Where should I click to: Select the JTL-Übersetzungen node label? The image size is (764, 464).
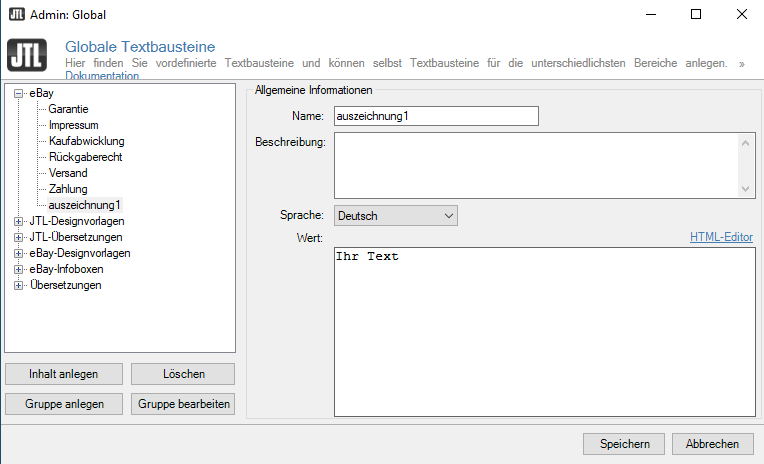click(x=76, y=237)
